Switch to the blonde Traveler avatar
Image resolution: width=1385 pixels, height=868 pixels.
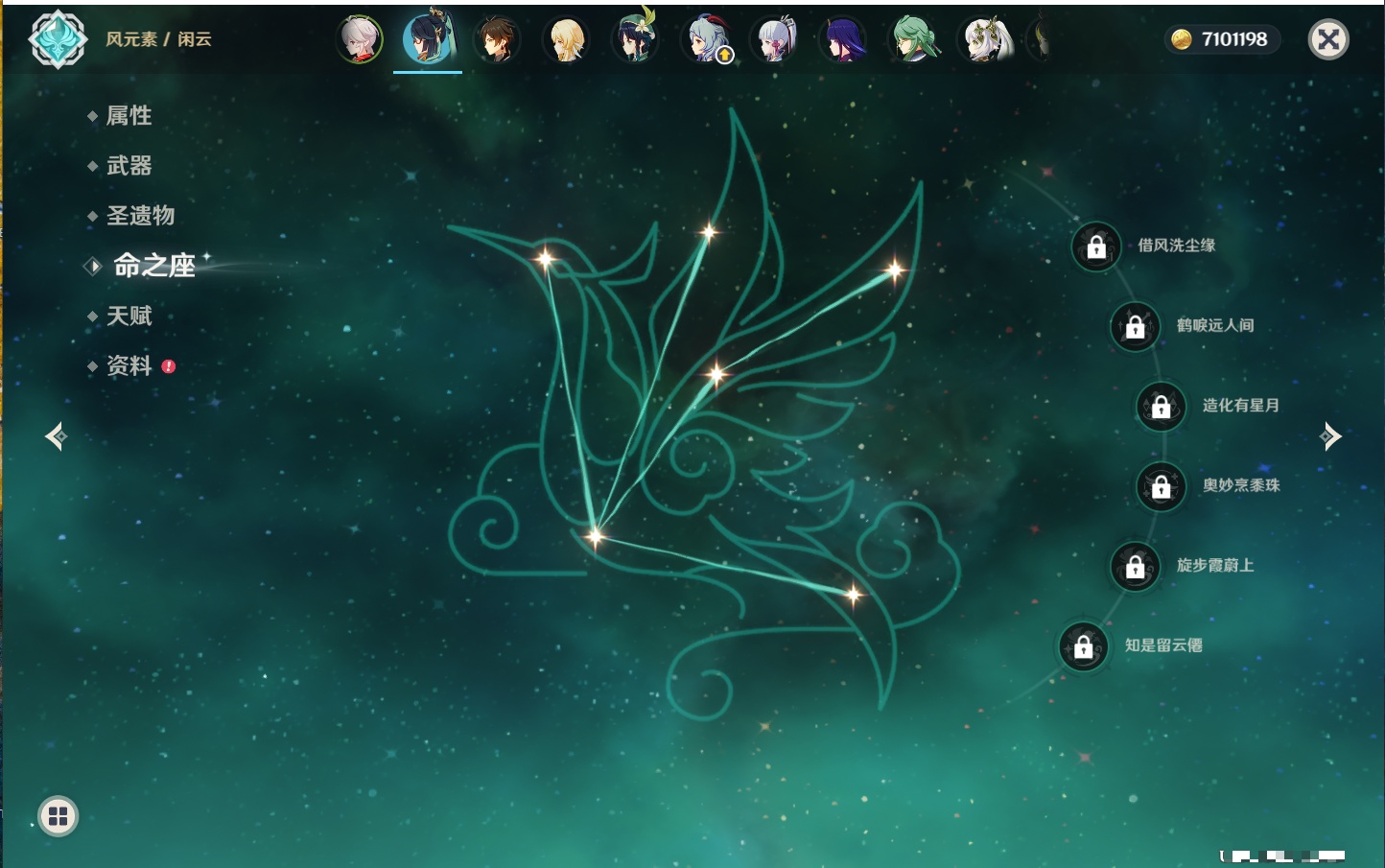coord(566,40)
